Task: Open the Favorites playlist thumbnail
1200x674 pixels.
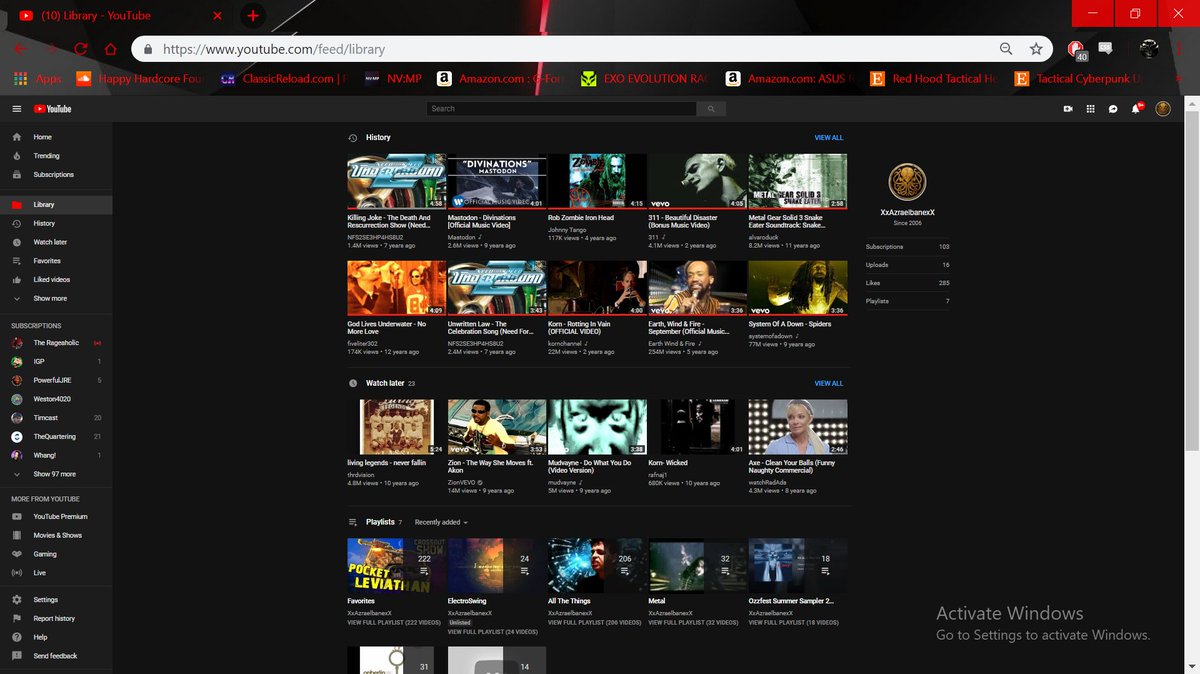Action: (x=396, y=565)
